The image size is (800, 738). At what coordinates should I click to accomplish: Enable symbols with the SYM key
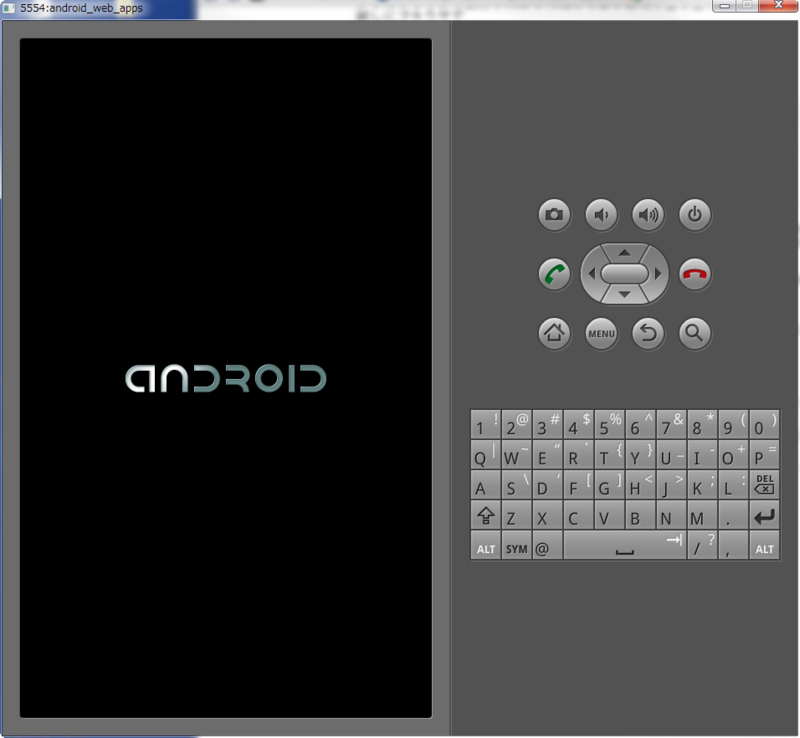(517, 548)
